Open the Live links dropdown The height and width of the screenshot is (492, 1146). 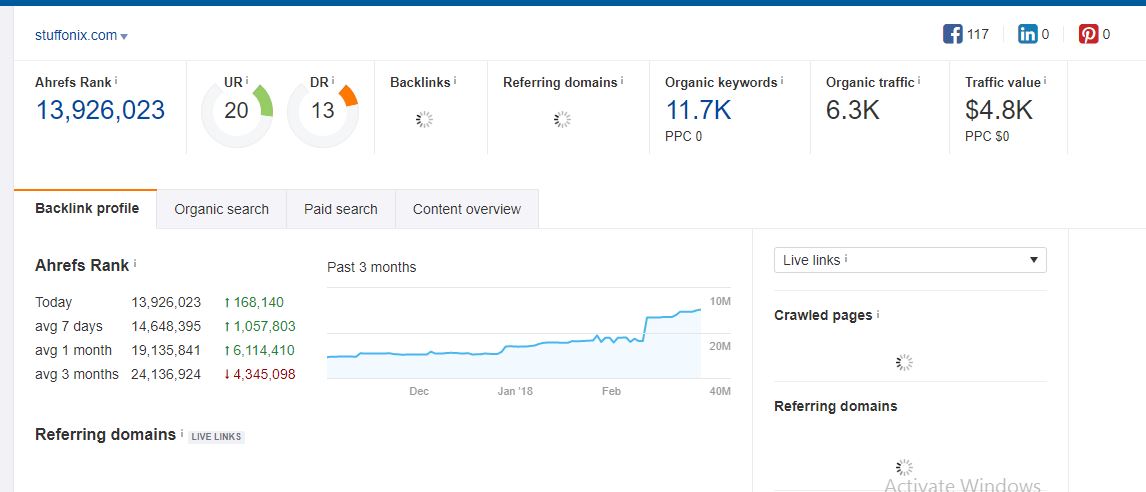click(910, 260)
